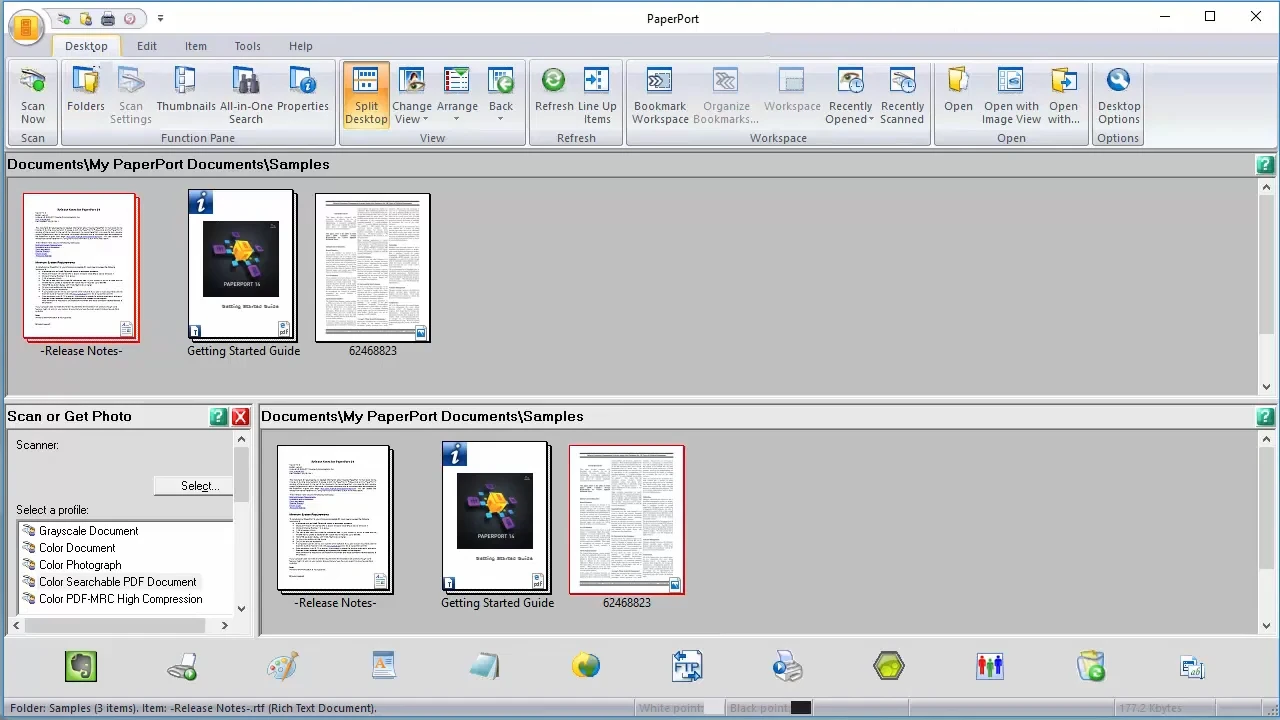Viewport: 1280px width, 720px height.
Task: Select Getting Started Guide thumbnail in top pane
Action: (242, 266)
